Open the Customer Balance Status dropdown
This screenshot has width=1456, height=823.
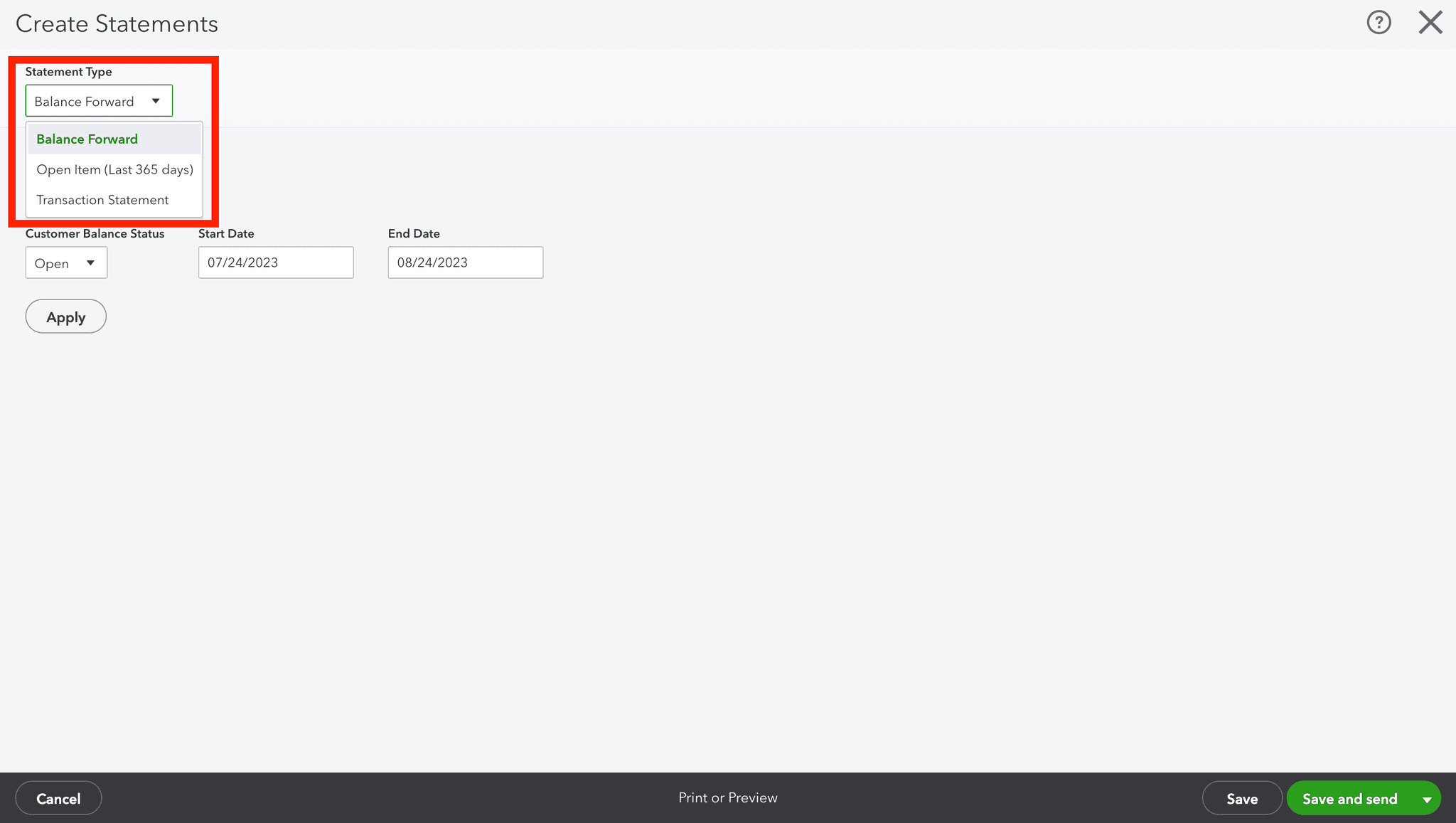click(66, 262)
